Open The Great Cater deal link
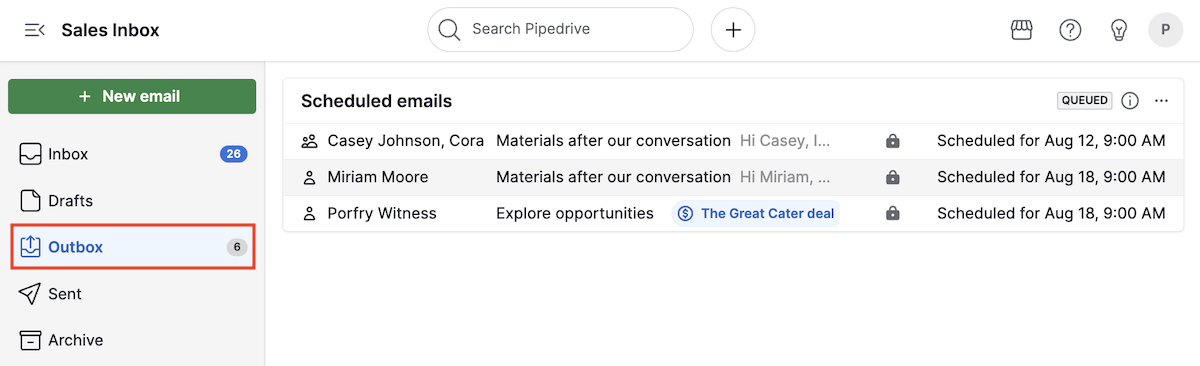1200x366 pixels. tap(755, 214)
